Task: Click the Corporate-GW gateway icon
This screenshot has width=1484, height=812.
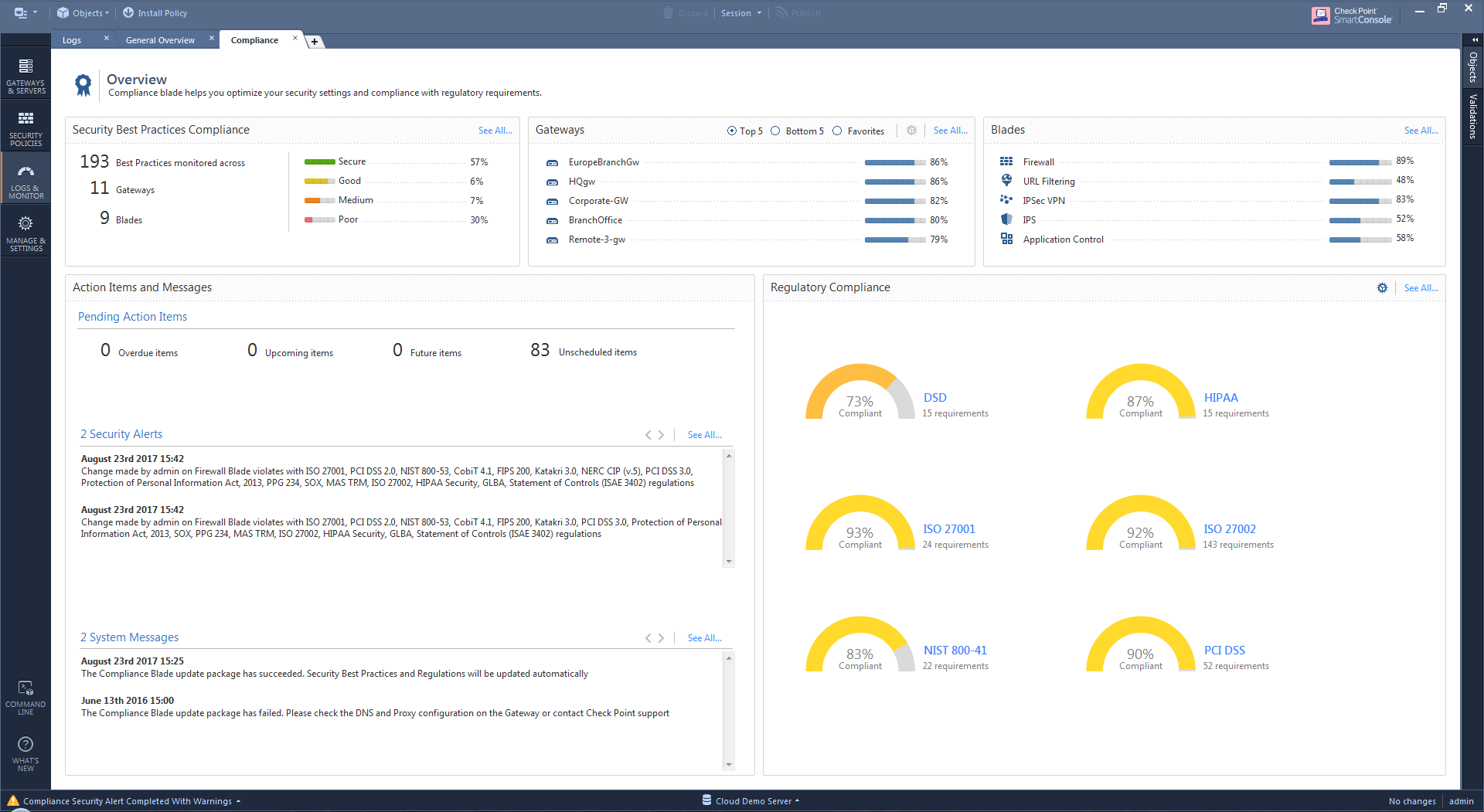Action: point(552,202)
